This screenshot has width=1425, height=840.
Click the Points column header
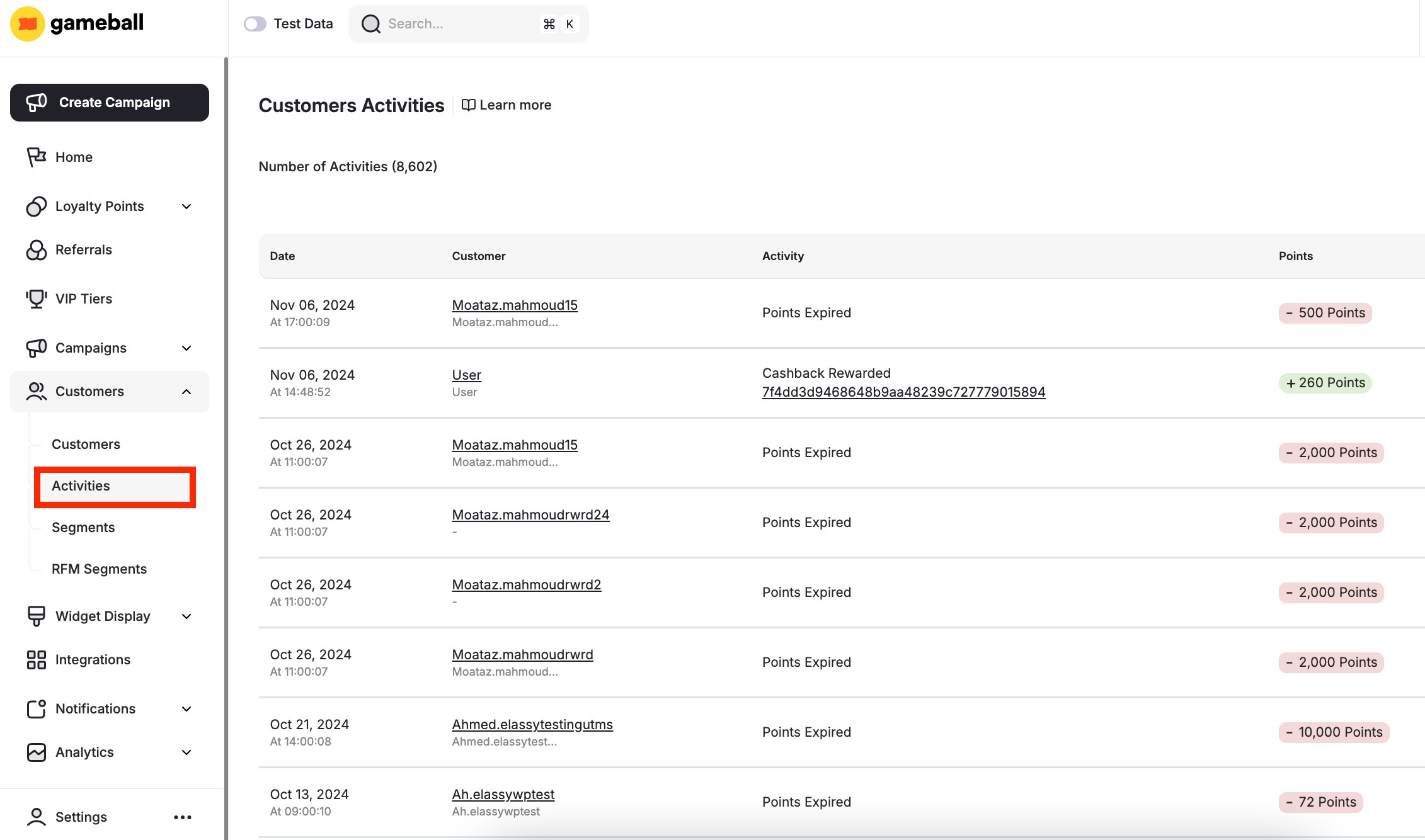[x=1295, y=256]
